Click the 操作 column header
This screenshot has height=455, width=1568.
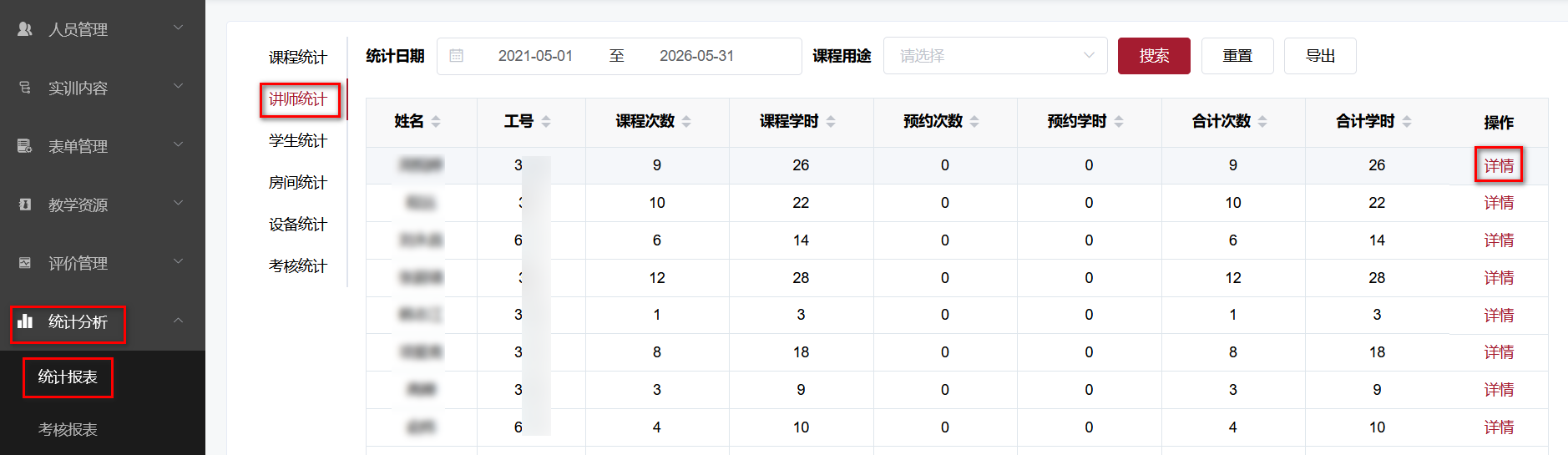(x=1499, y=123)
